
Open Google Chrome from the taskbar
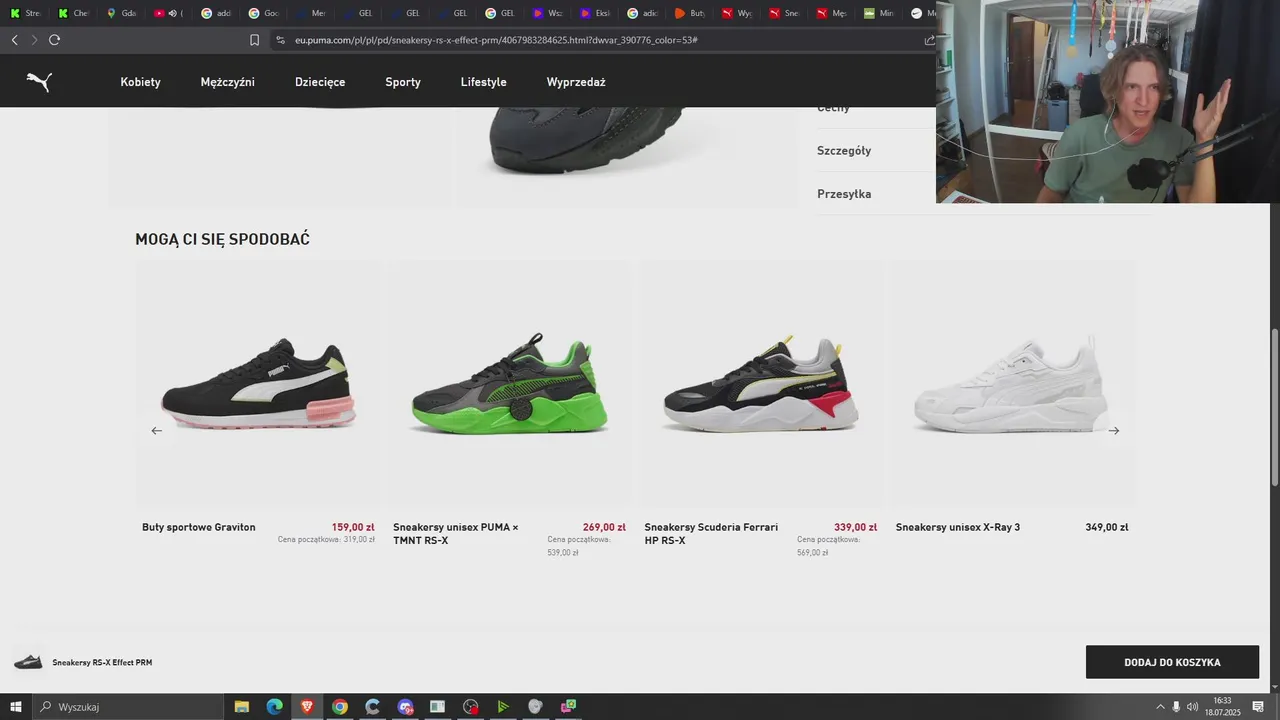(x=340, y=707)
